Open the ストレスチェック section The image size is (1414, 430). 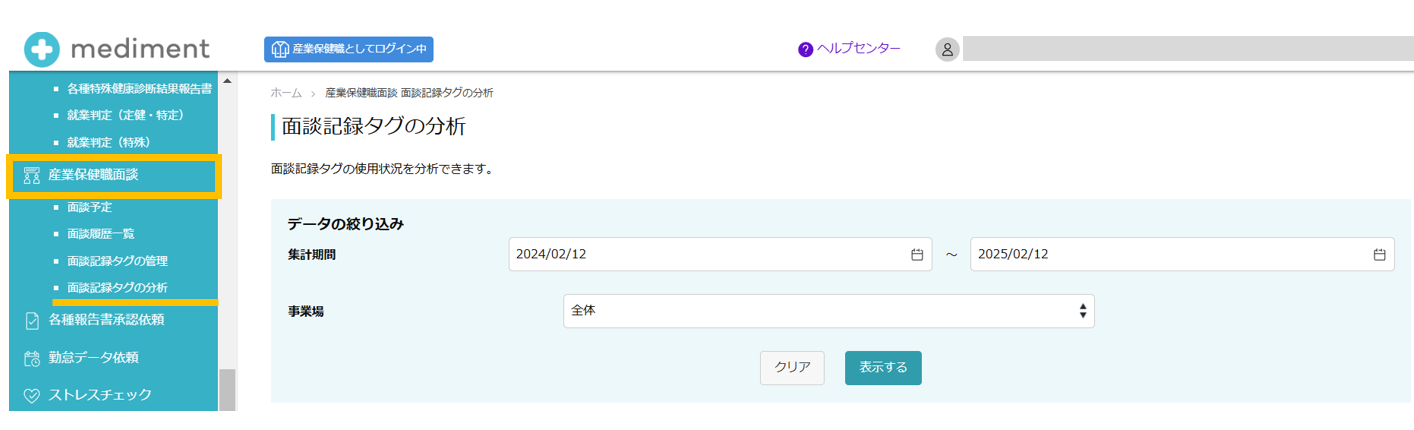coord(100,395)
